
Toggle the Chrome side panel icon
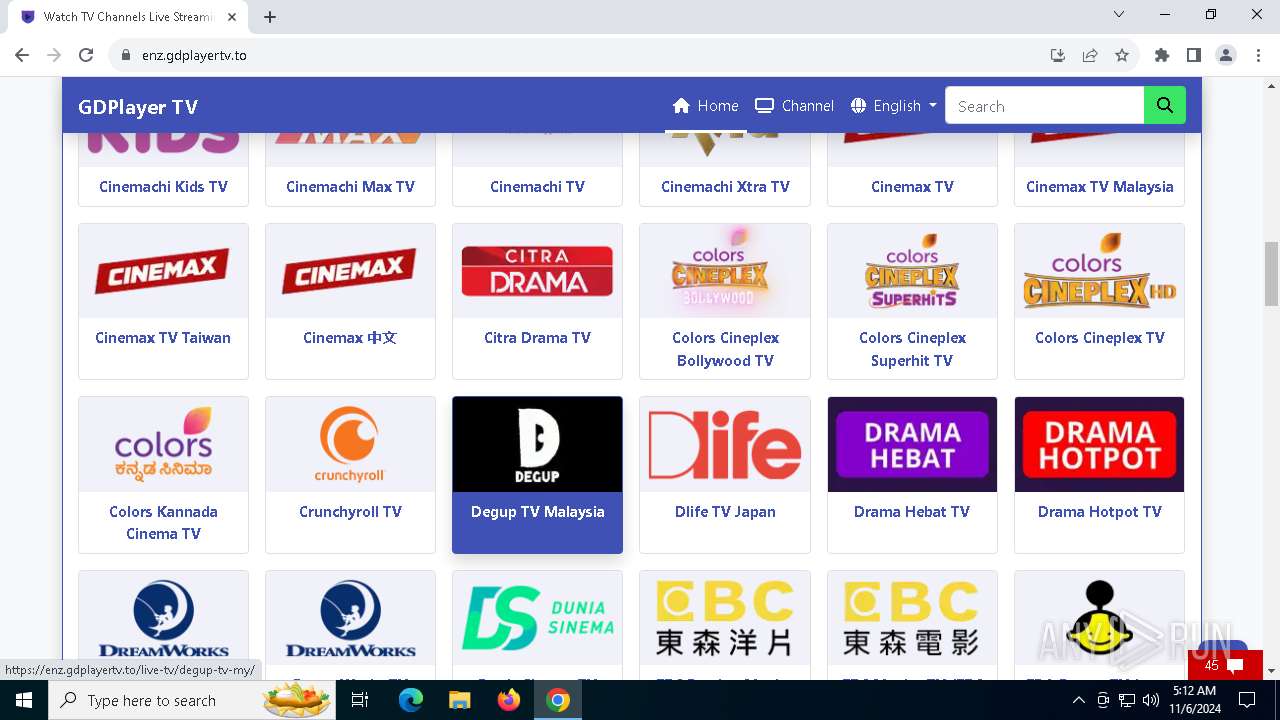[x=1194, y=55]
